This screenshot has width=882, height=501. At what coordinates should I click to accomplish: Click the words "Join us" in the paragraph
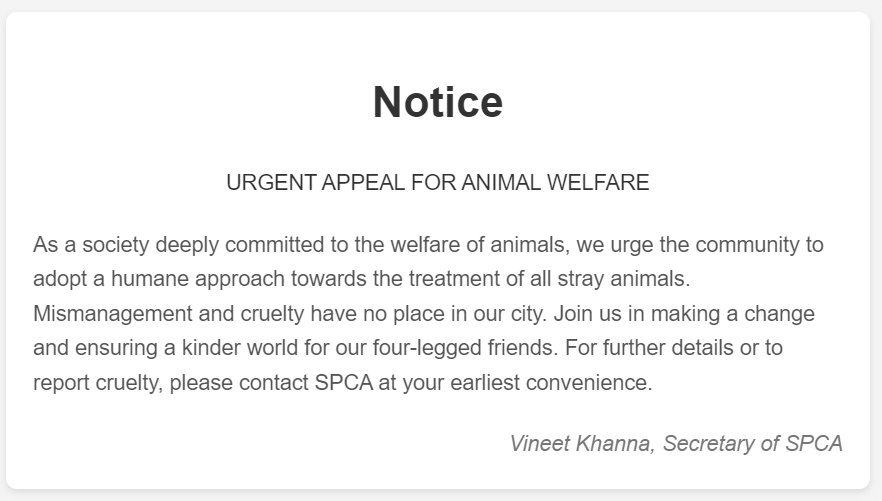[587, 314]
